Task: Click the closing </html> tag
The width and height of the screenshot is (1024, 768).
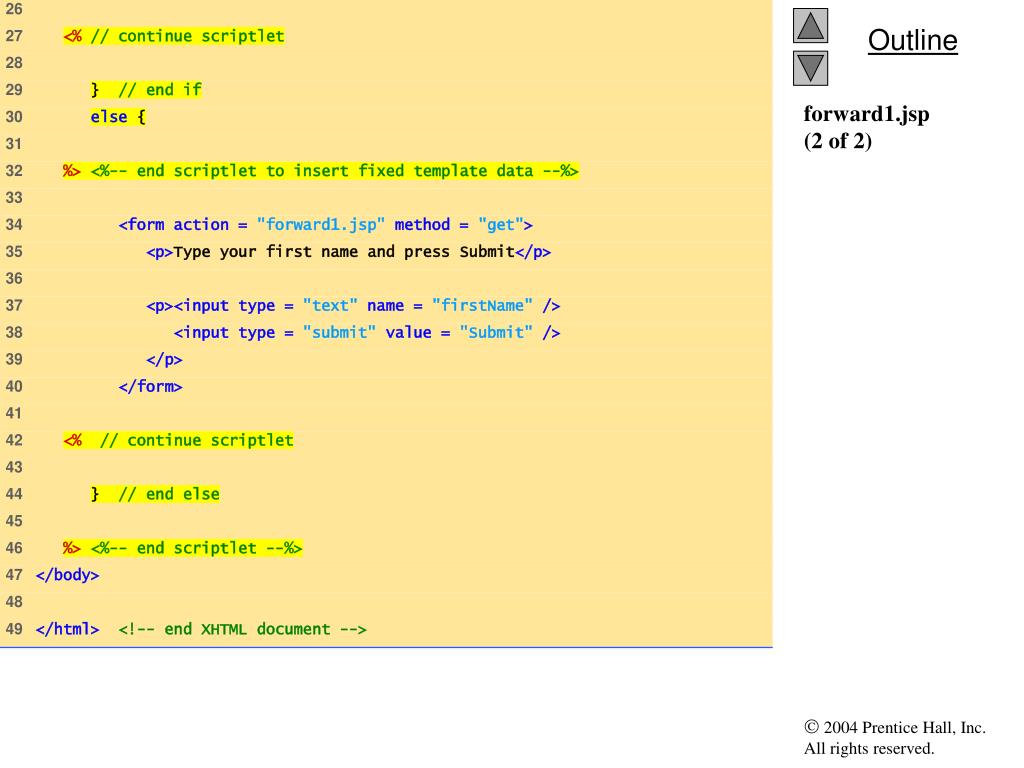Action: (x=67, y=629)
